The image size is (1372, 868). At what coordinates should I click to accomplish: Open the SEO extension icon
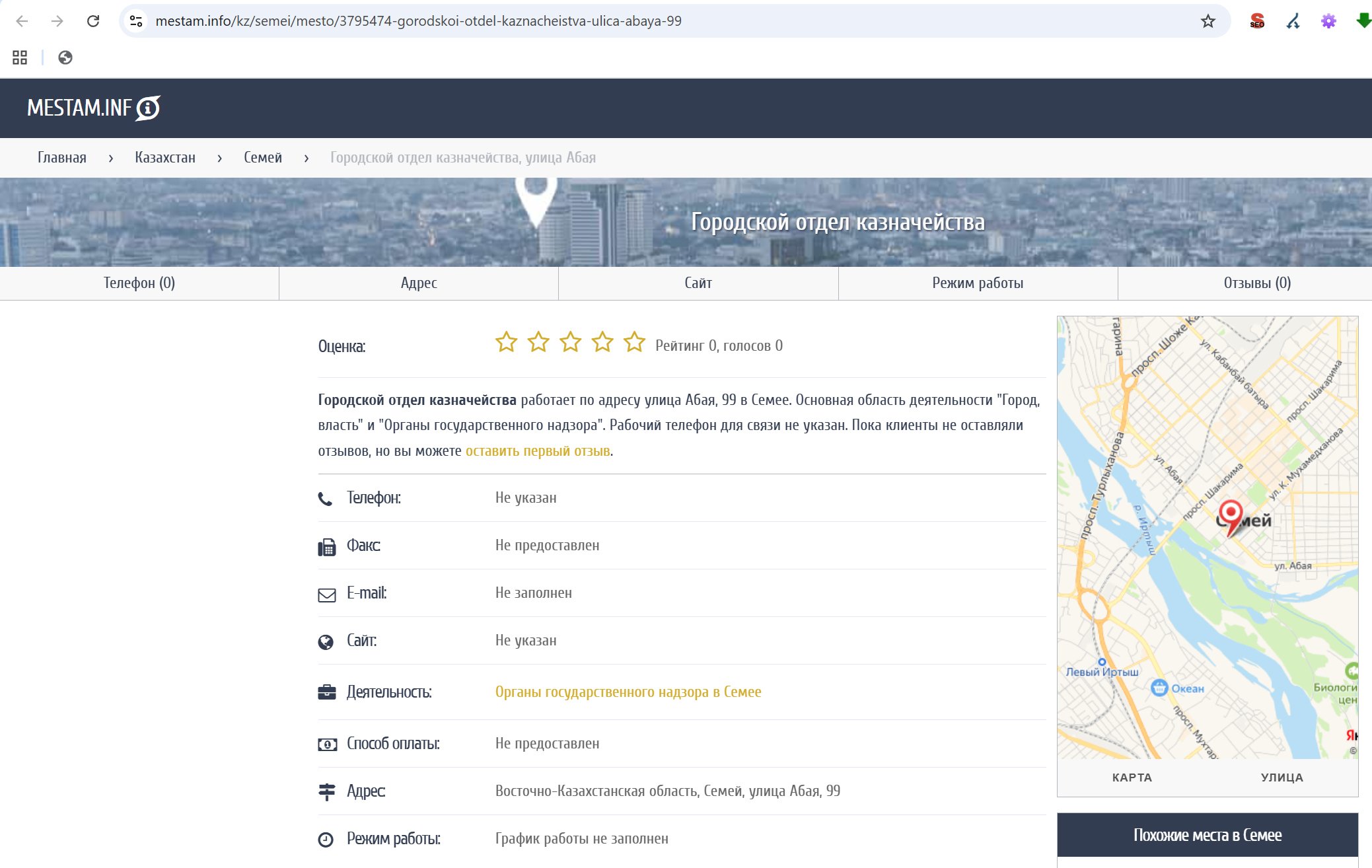pyautogui.click(x=1257, y=21)
